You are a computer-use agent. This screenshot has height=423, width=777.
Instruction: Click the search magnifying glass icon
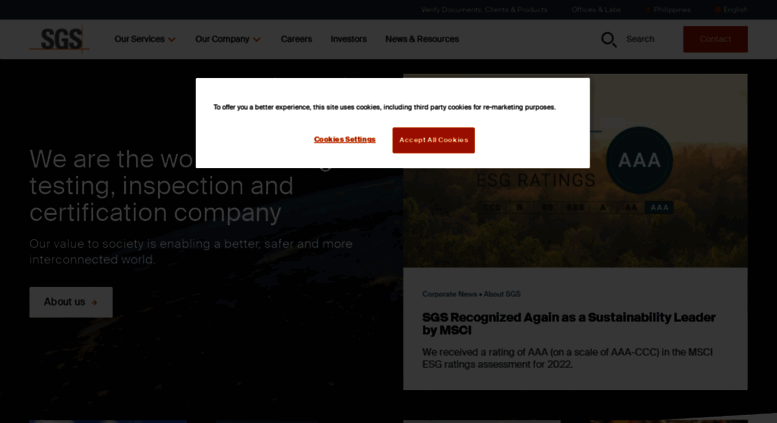608,39
